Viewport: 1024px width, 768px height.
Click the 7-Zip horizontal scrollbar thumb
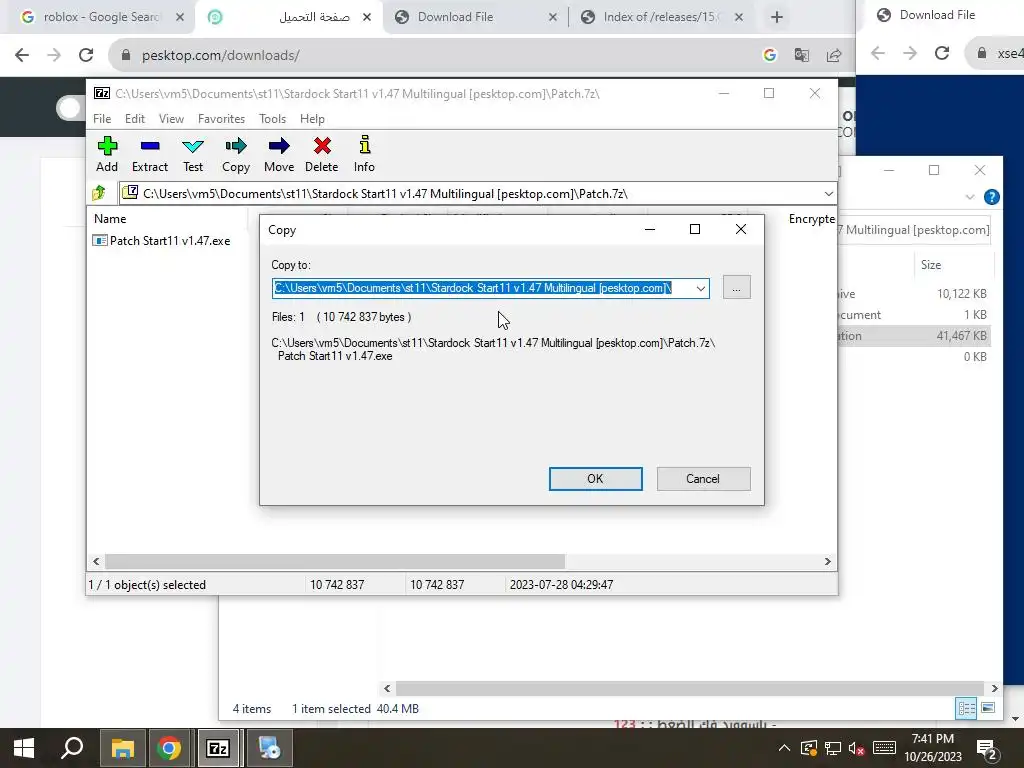coord(334,562)
